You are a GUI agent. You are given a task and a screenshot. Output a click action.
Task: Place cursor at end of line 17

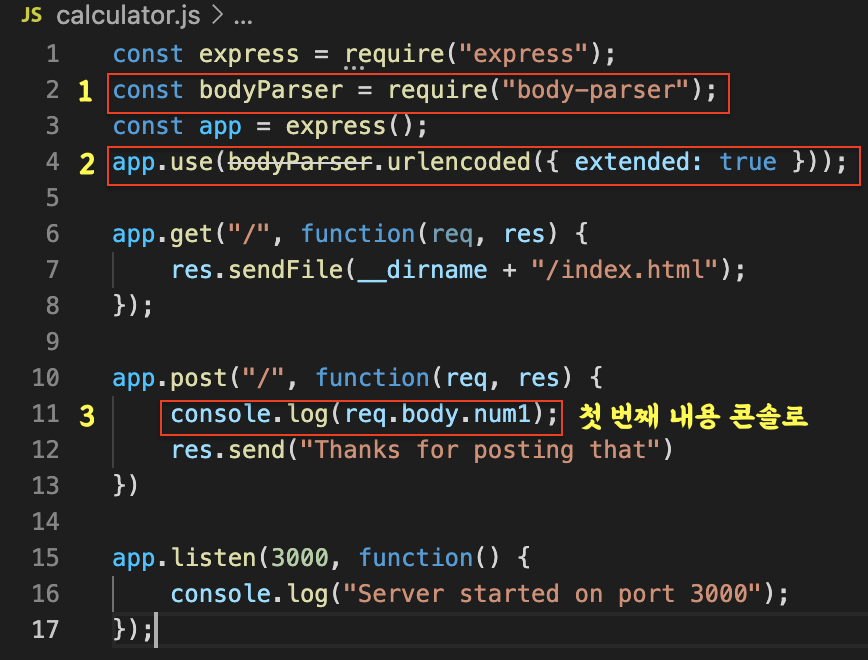tap(156, 630)
